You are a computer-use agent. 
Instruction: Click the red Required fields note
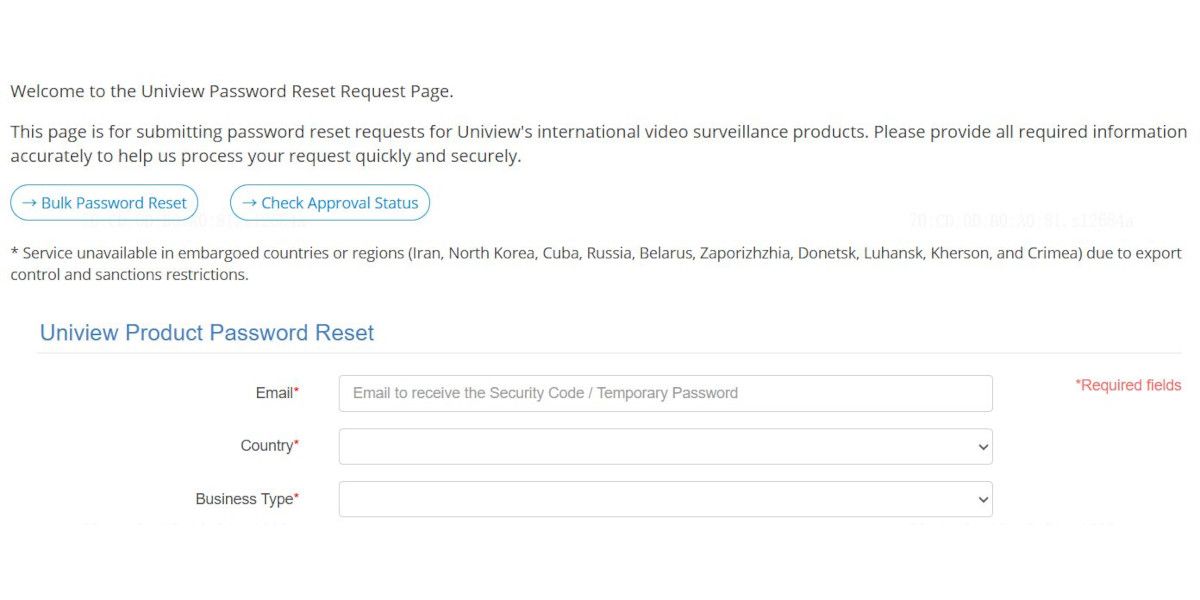point(1128,385)
